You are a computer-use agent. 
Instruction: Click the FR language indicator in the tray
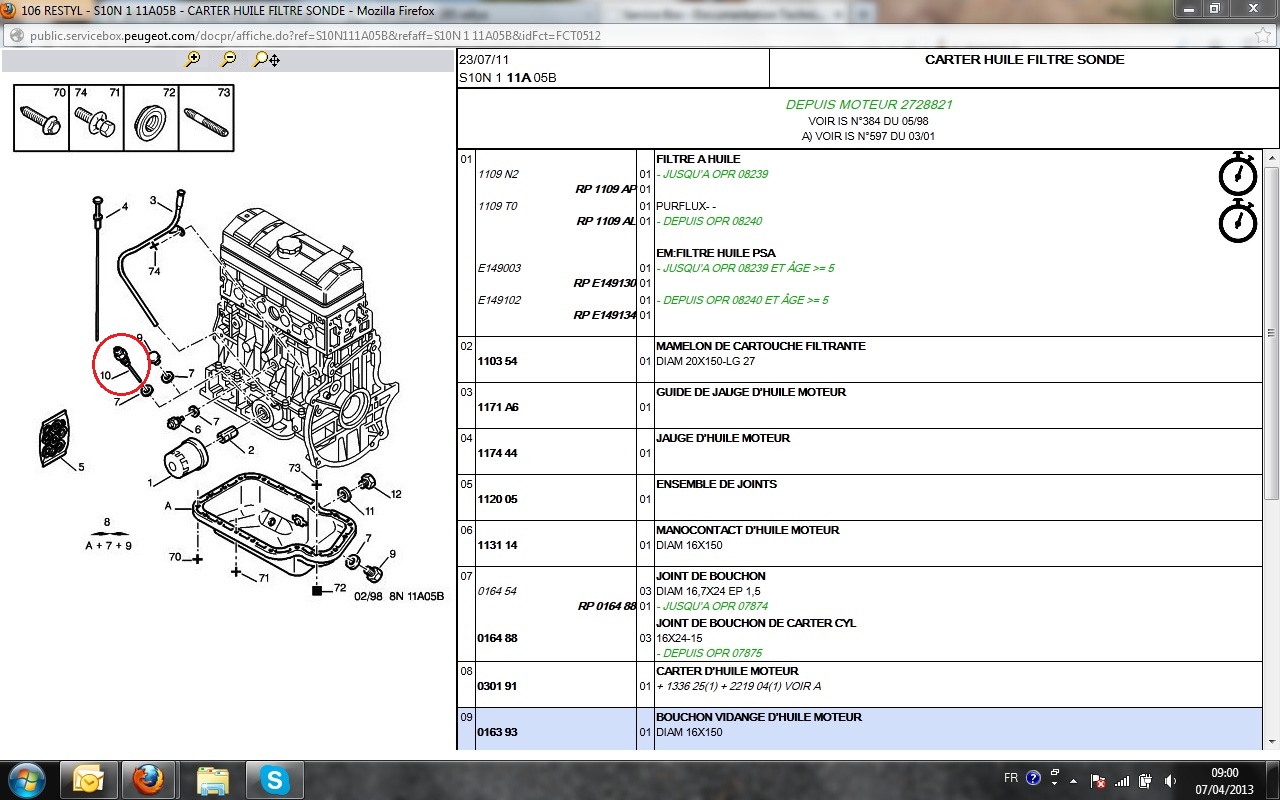[x=1010, y=778]
